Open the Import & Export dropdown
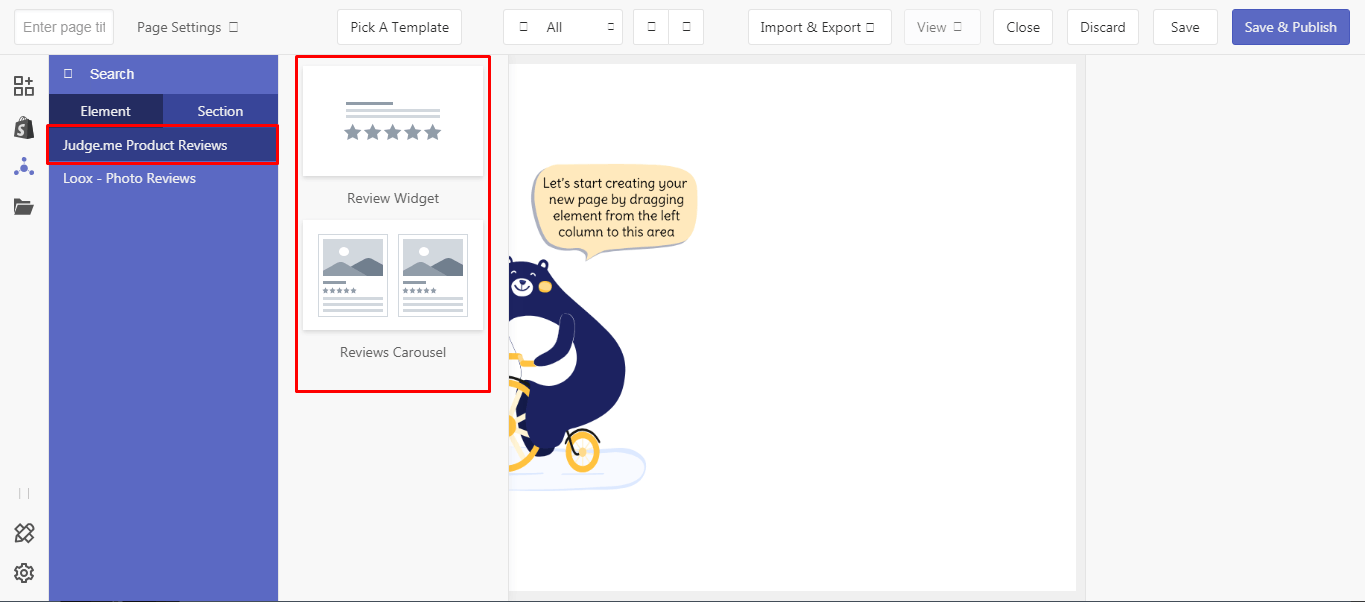 (819, 27)
